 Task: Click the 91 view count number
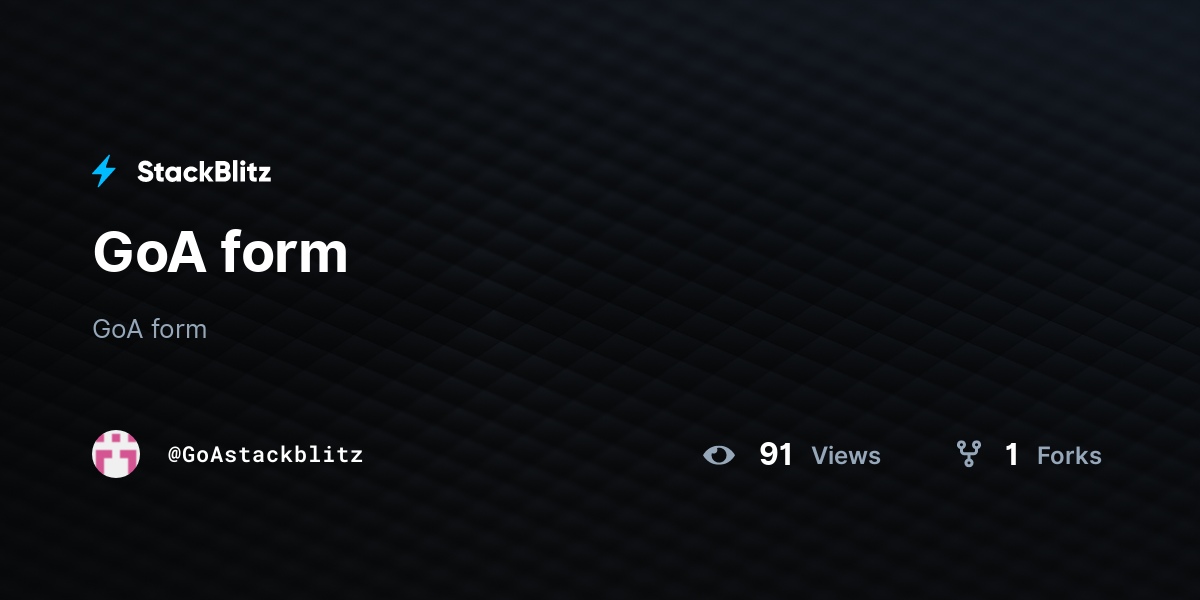[776, 455]
